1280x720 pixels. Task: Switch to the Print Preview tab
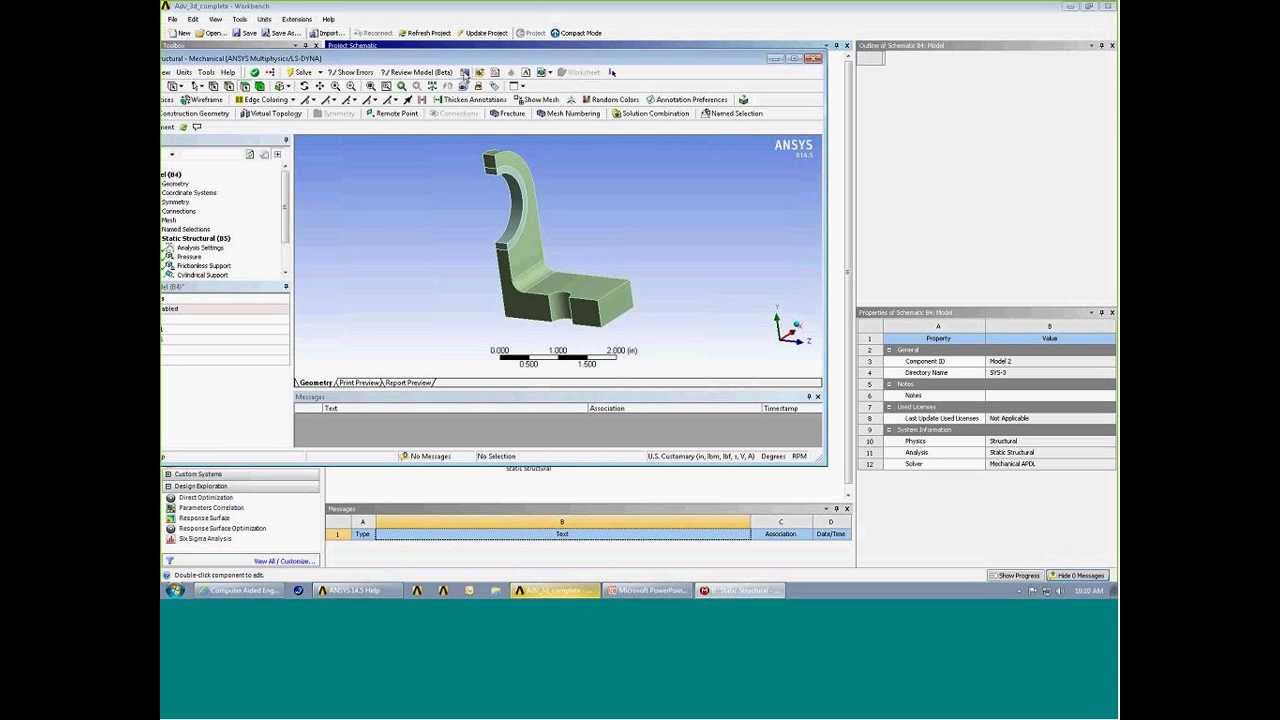pyautogui.click(x=359, y=383)
